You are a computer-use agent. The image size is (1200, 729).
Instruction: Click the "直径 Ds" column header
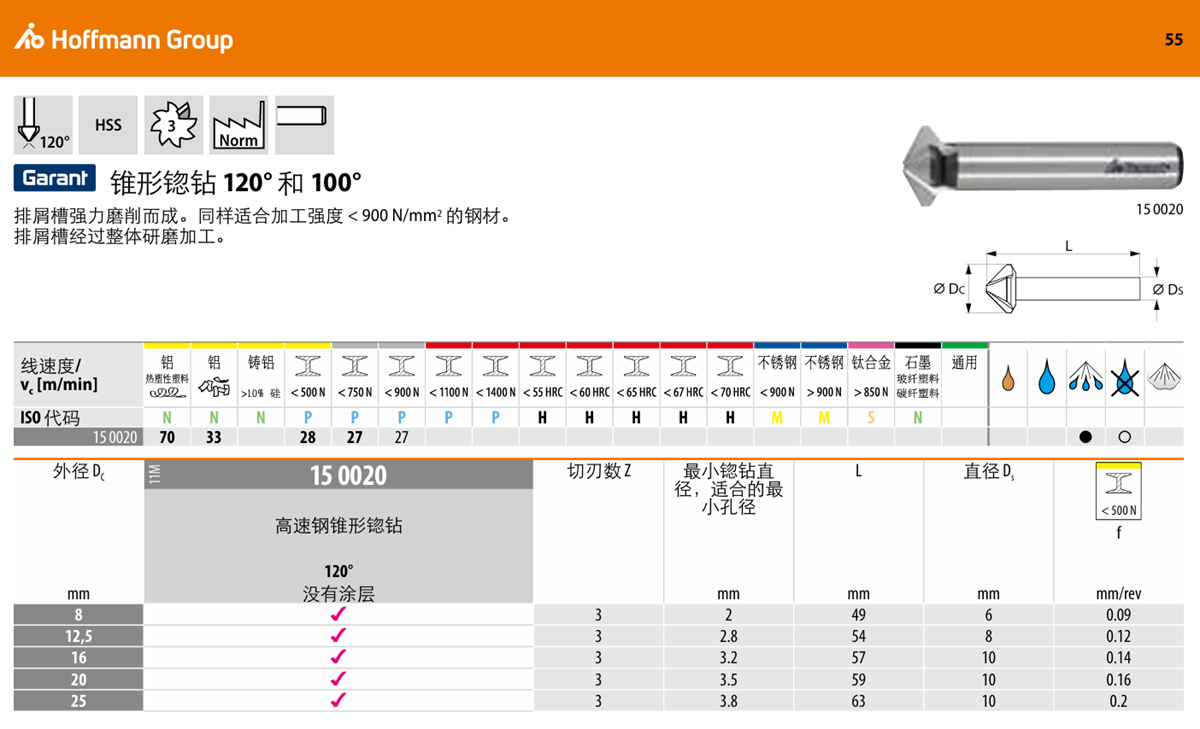[988, 472]
